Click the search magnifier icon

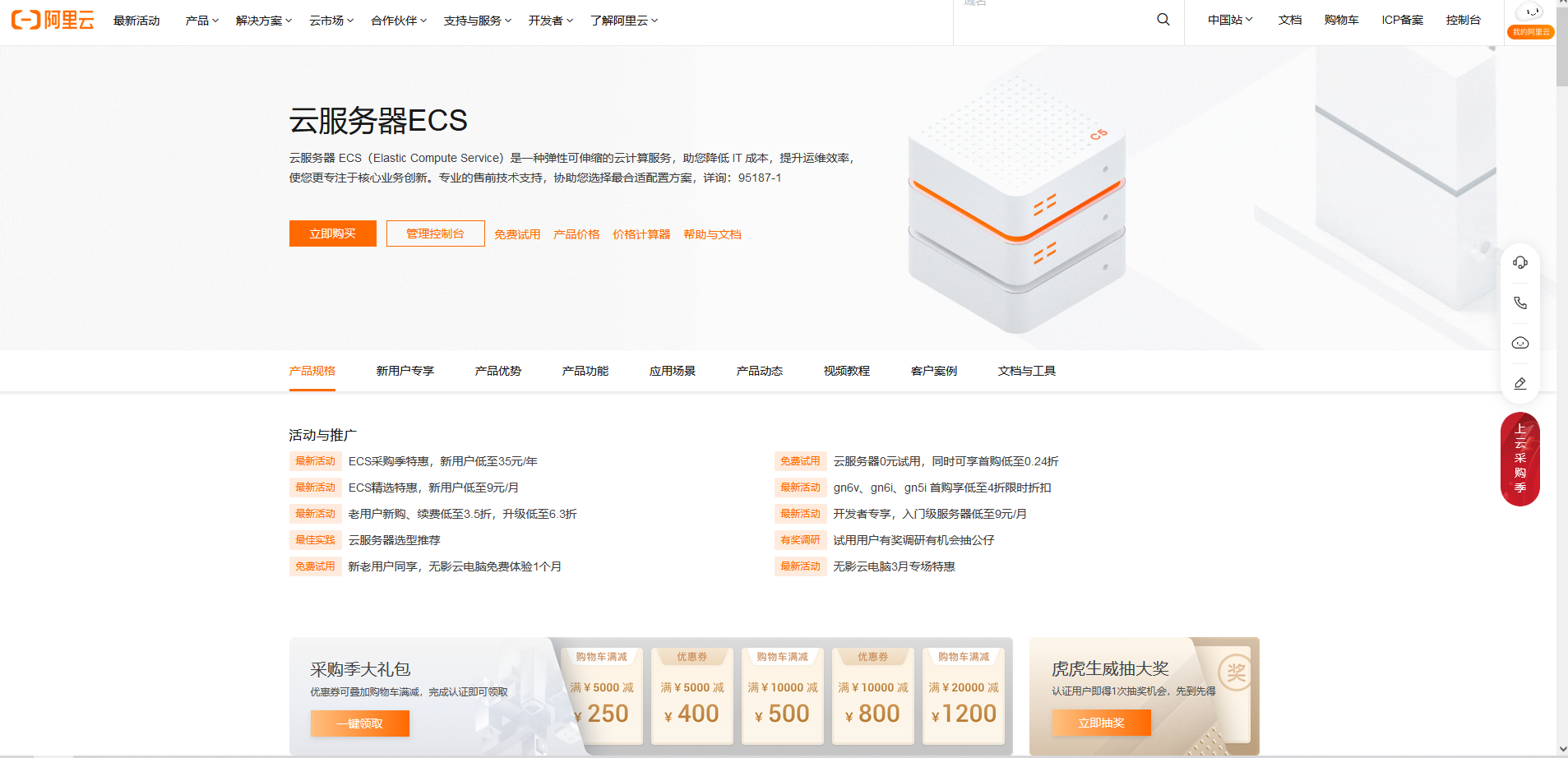(1162, 19)
